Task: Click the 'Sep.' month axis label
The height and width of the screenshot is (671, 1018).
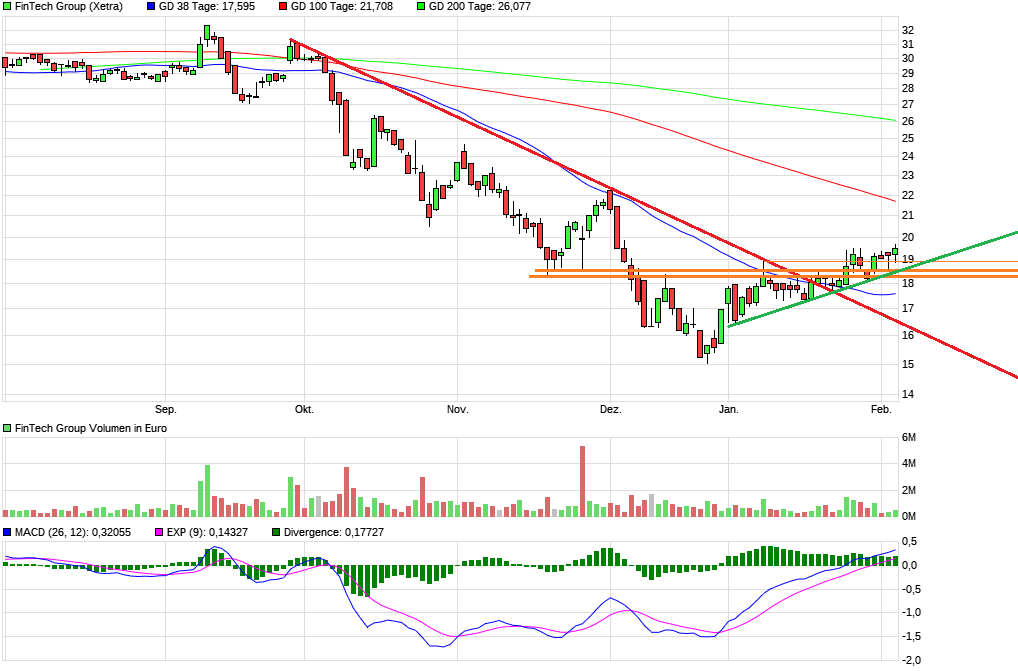Action: tap(166, 409)
